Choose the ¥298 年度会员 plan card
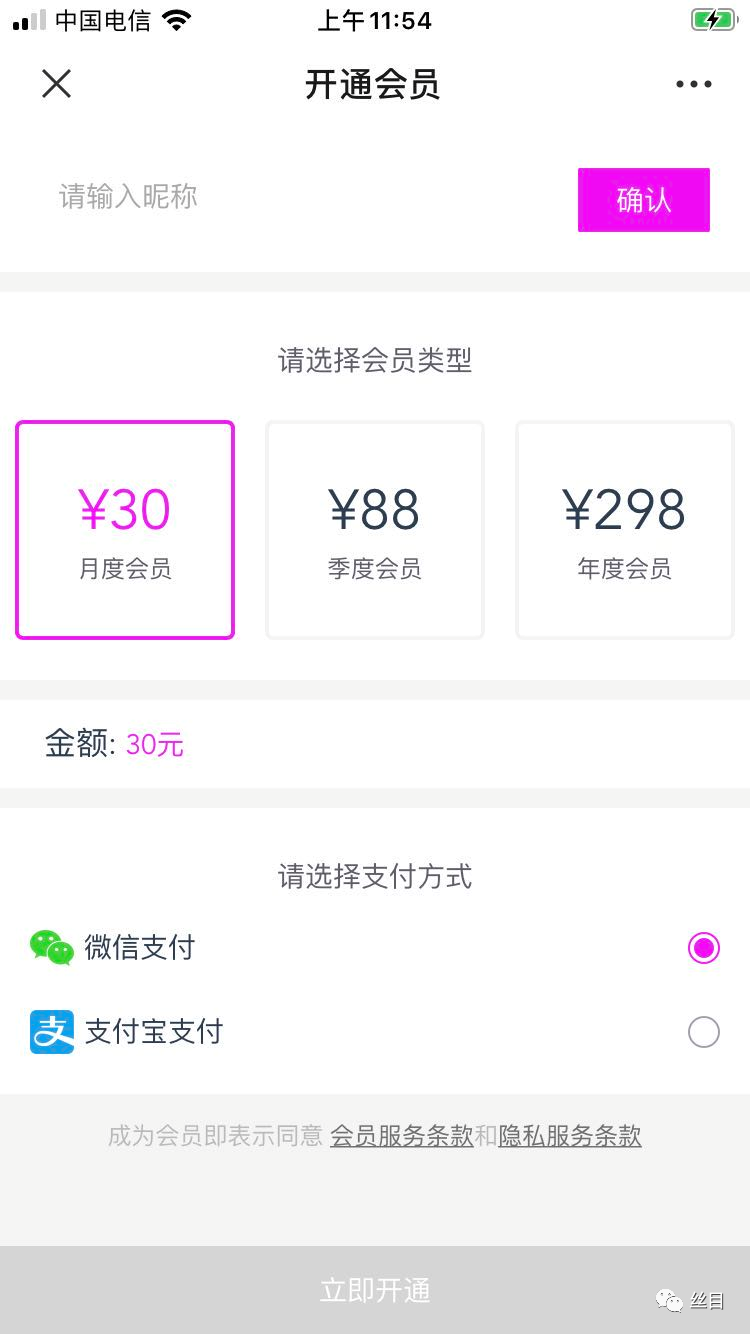The width and height of the screenshot is (750, 1334). point(625,530)
